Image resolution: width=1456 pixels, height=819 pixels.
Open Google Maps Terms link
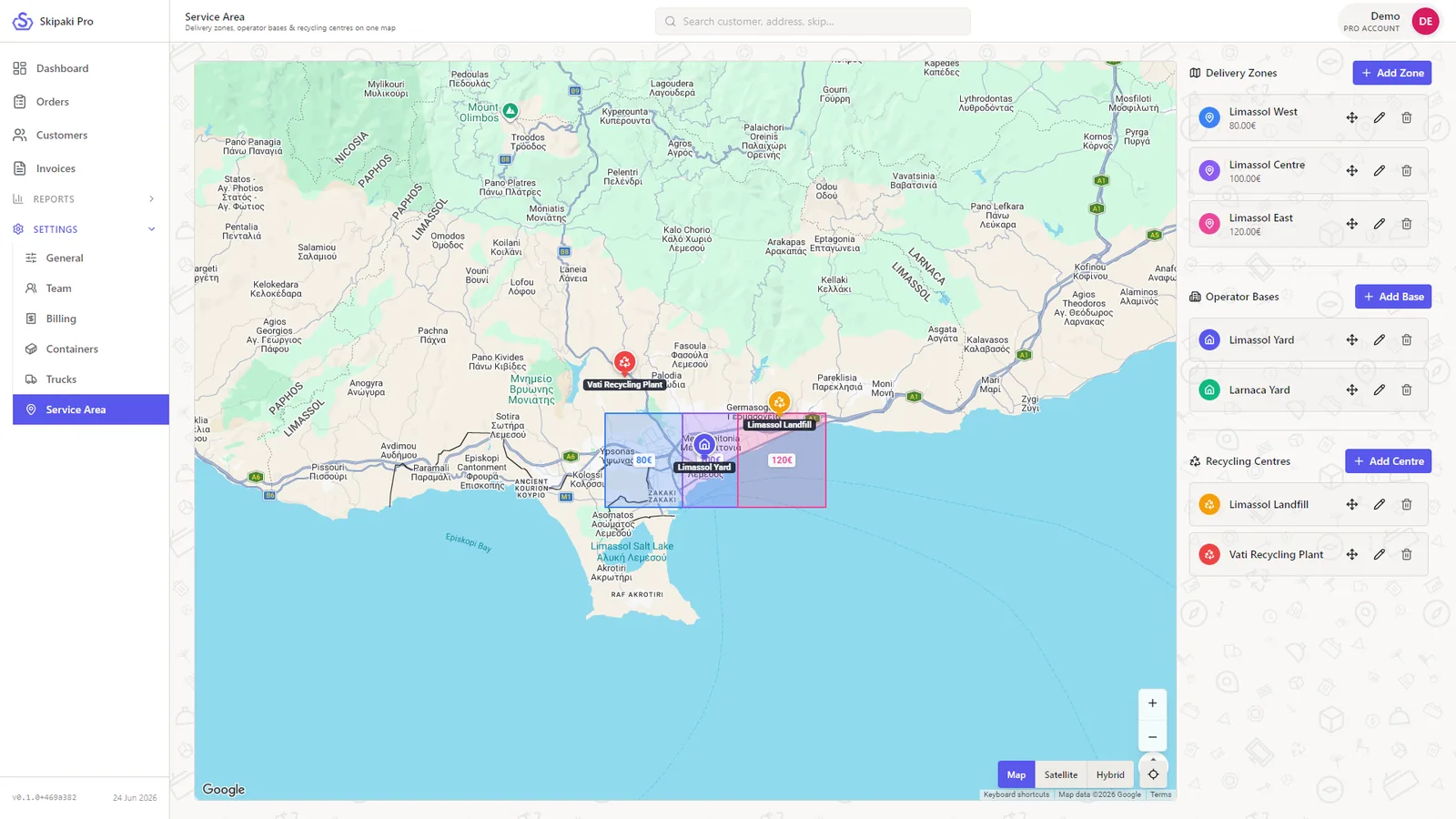click(1160, 794)
